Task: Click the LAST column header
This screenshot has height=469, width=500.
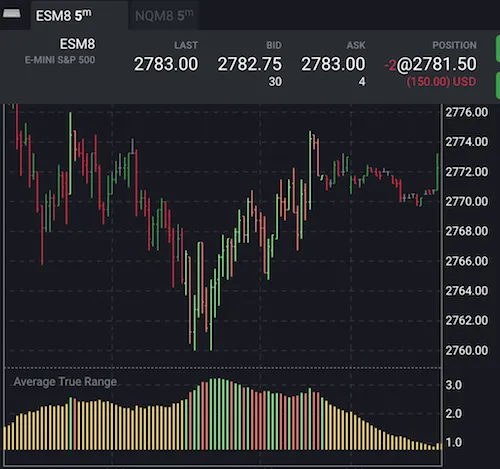Action: pos(186,45)
